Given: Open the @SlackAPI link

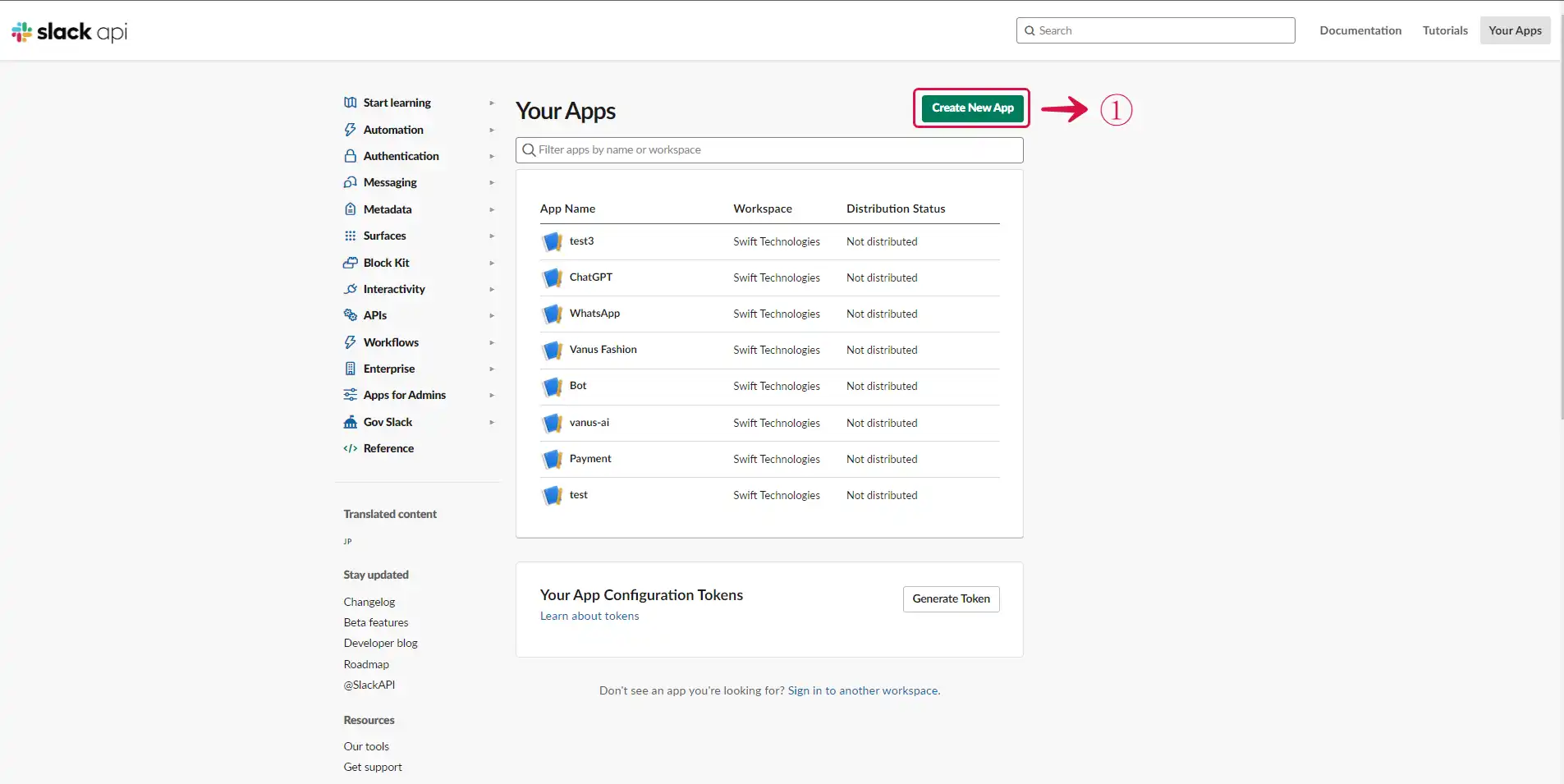Looking at the screenshot, I should tap(369, 685).
